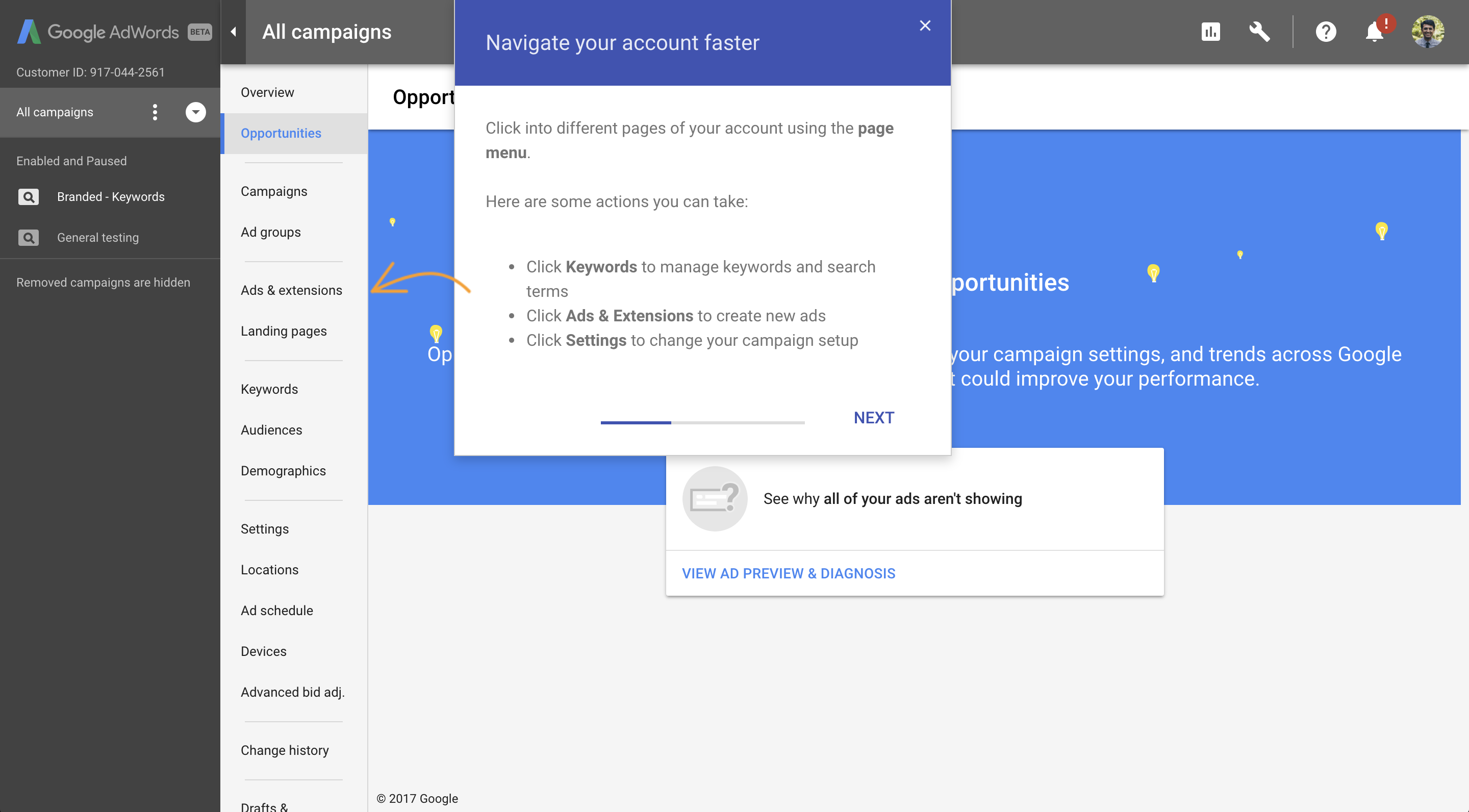
Task: Open the notifications bell
Action: (1375, 31)
